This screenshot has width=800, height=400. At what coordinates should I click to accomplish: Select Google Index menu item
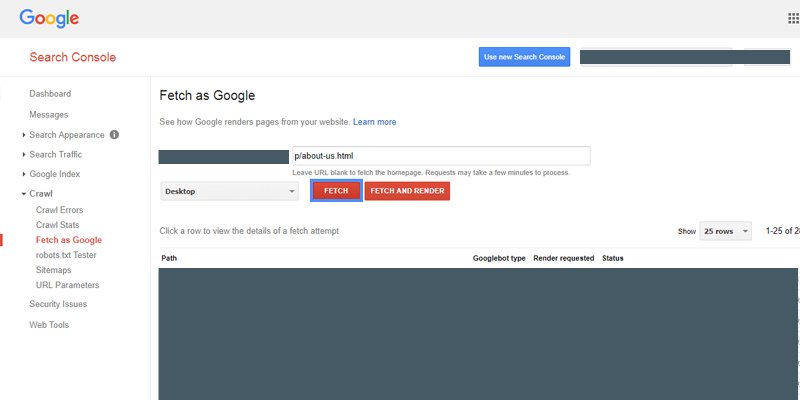55,174
